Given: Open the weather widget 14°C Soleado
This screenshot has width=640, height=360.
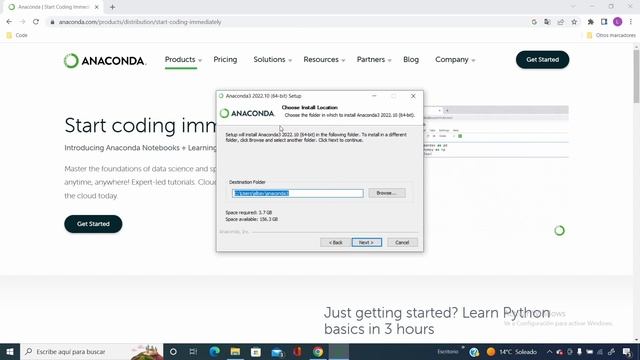Looking at the screenshot, I should coord(511,351).
